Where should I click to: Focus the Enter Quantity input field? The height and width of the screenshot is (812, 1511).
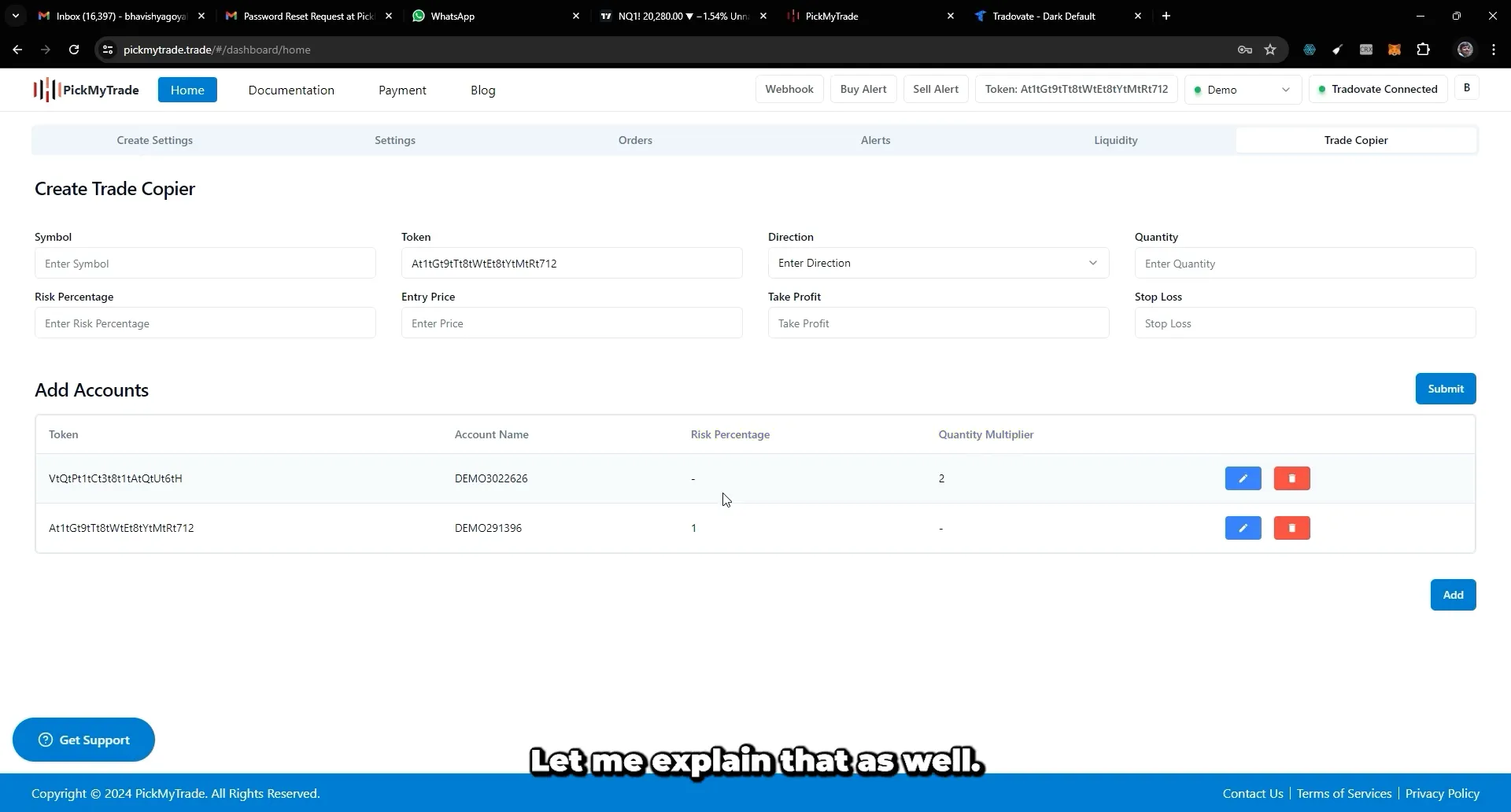tap(1305, 263)
